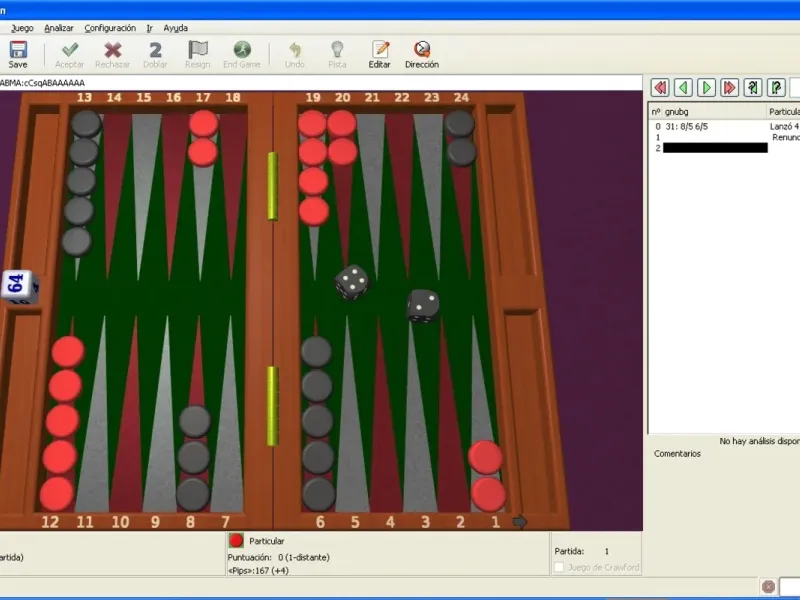The height and width of the screenshot is (600, 800).
Task: Click the empty point 4 triangle
Action: point(385,434)
